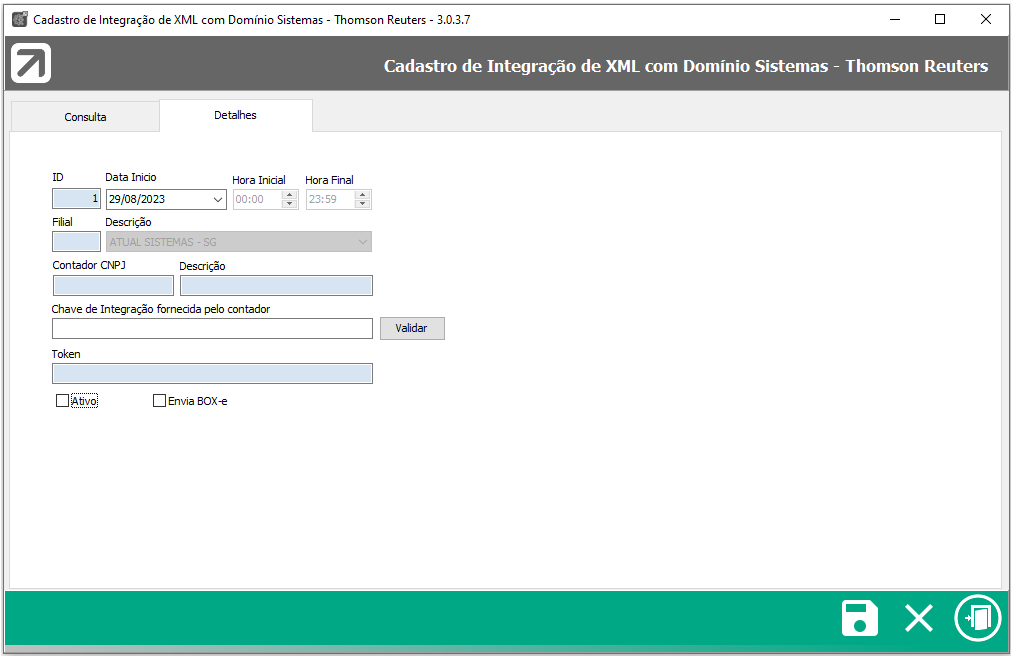Expand the ATUAL SISTEMAS - SG dropdown
The width and height of the screenshot is (1011, 656).
point(363,242)
